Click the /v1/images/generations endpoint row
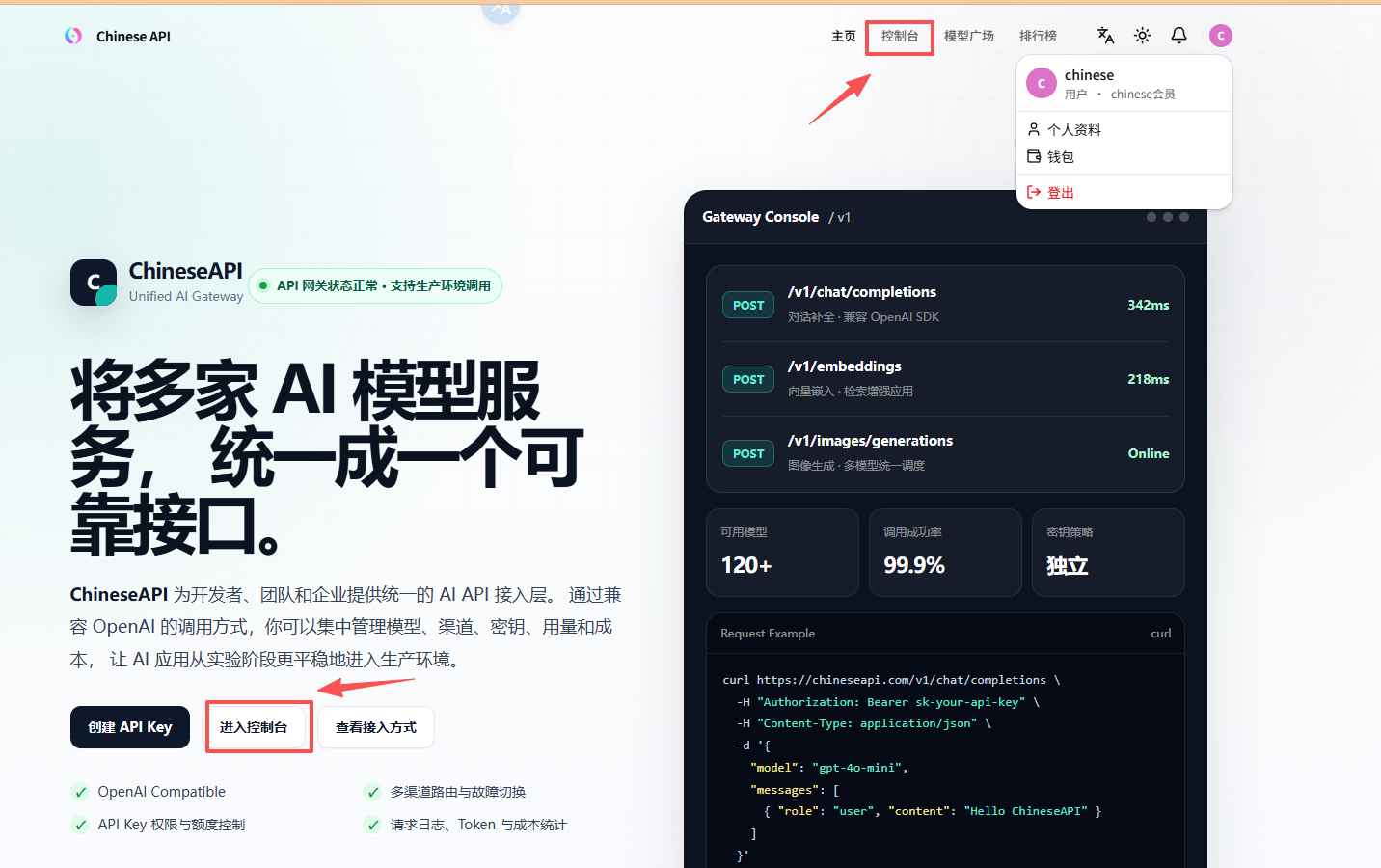Image resolution: width=1381 pixels, height=868 pixels. point(945,453)
